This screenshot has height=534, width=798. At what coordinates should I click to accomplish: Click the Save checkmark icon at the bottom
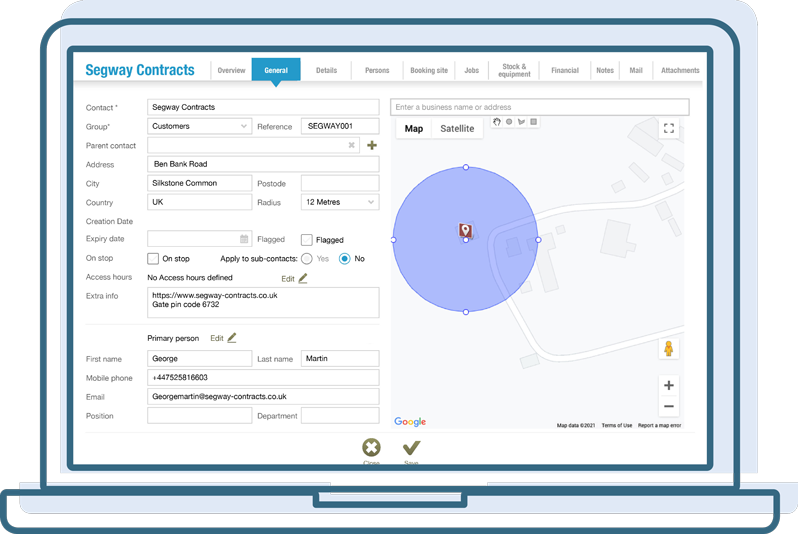(x=411, y=447)
